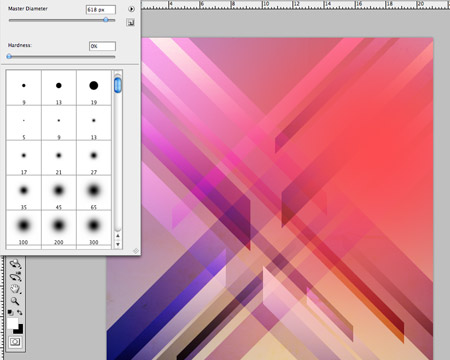Image resolution: width=450 pixels, height=360 pixels.
Task: Toggle Quick Mask mode
Action: tap(15, 342)
